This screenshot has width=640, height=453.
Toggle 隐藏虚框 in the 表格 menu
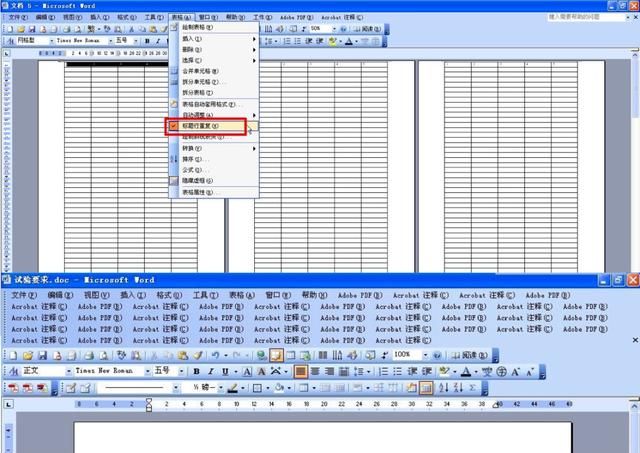214,181
